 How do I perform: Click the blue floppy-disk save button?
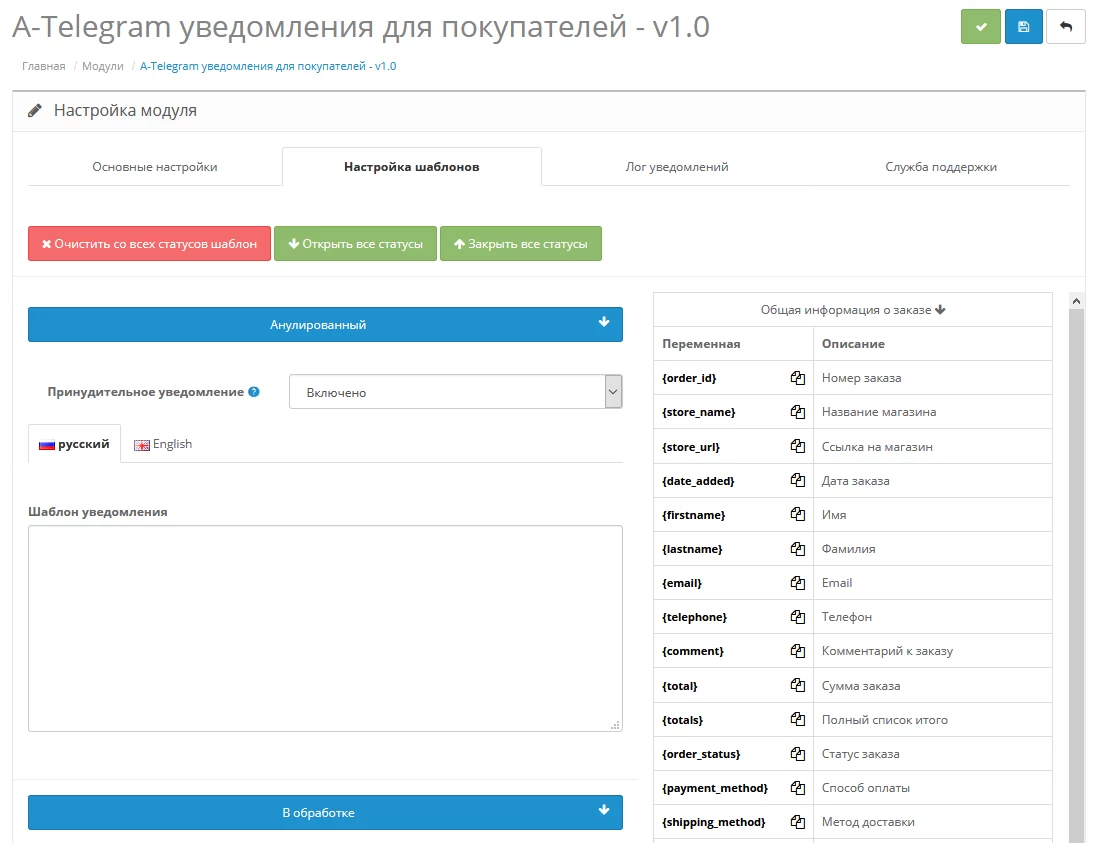point(1024,27)
